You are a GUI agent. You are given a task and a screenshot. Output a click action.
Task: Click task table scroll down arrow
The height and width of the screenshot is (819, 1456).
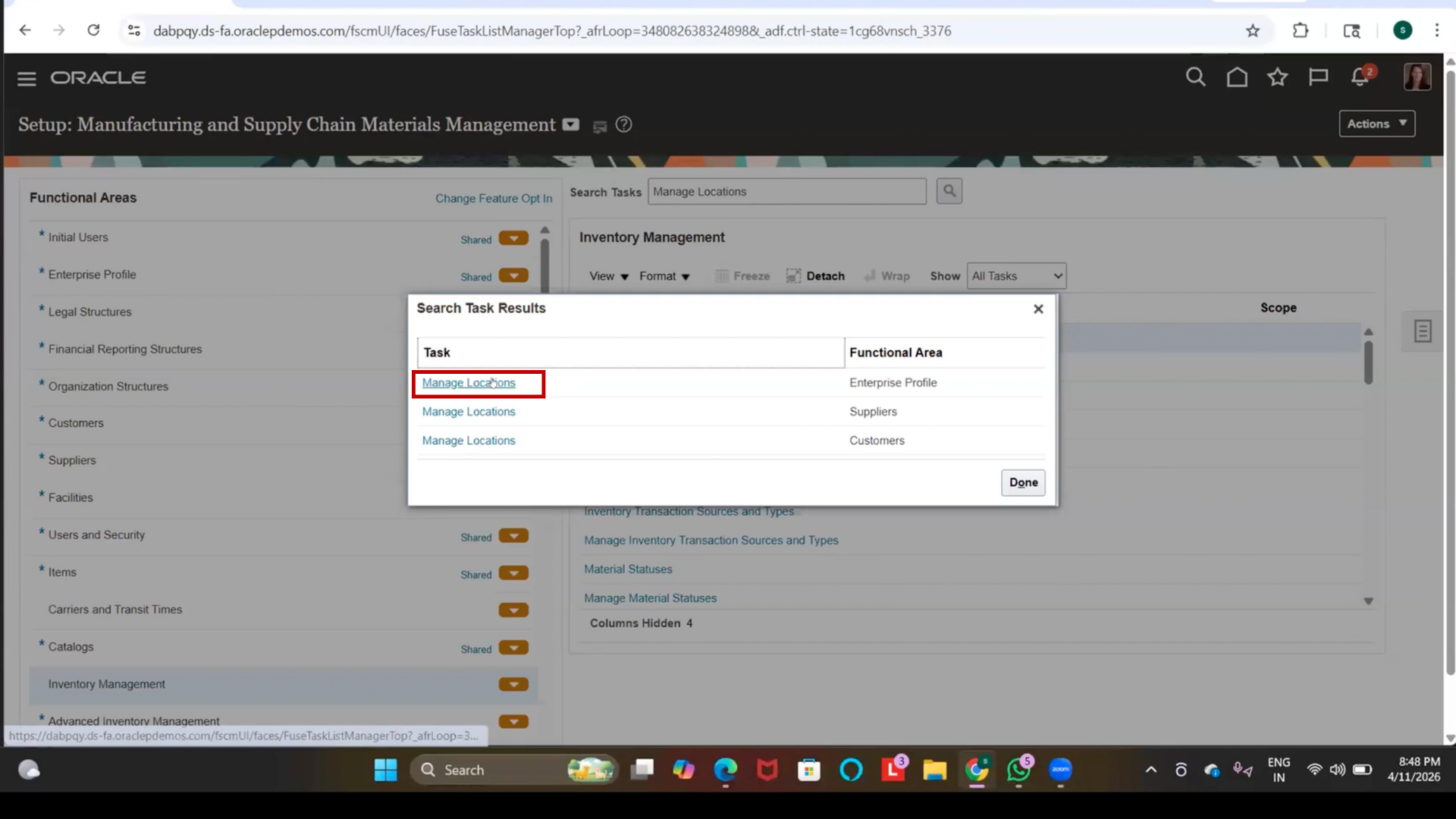(1368, 601)
